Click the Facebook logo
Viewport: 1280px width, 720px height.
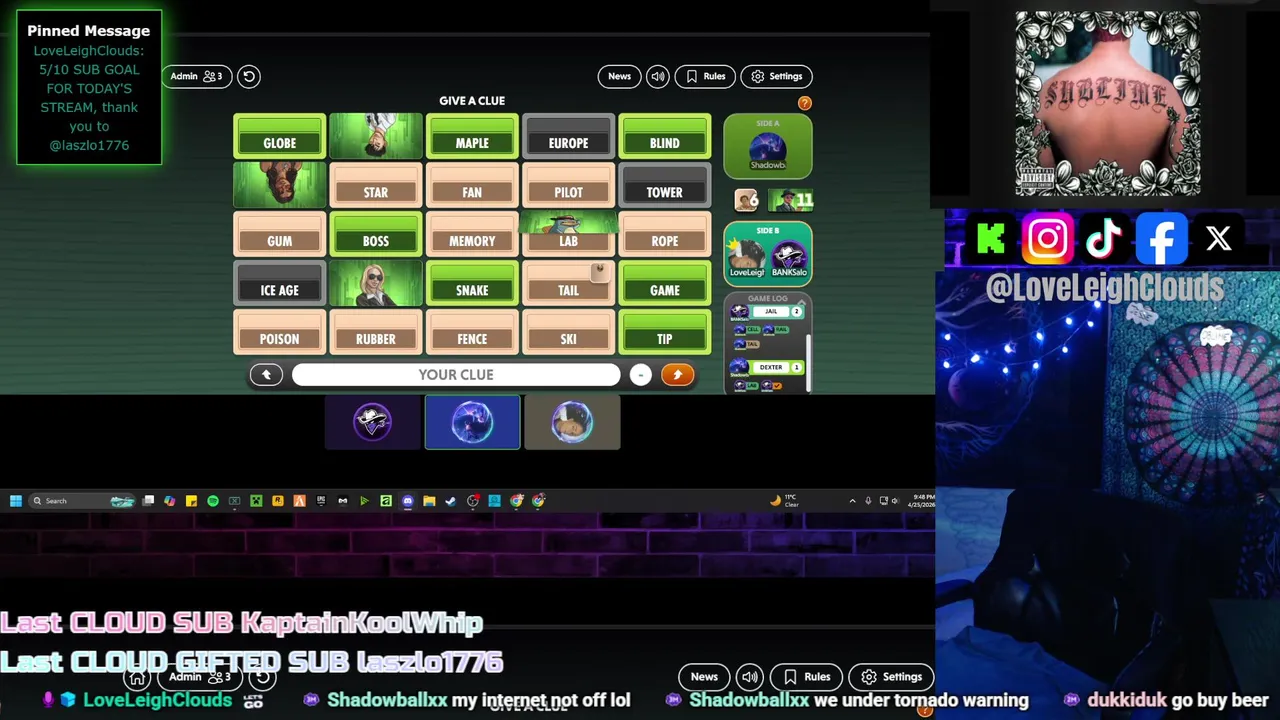pos(1161,239)
